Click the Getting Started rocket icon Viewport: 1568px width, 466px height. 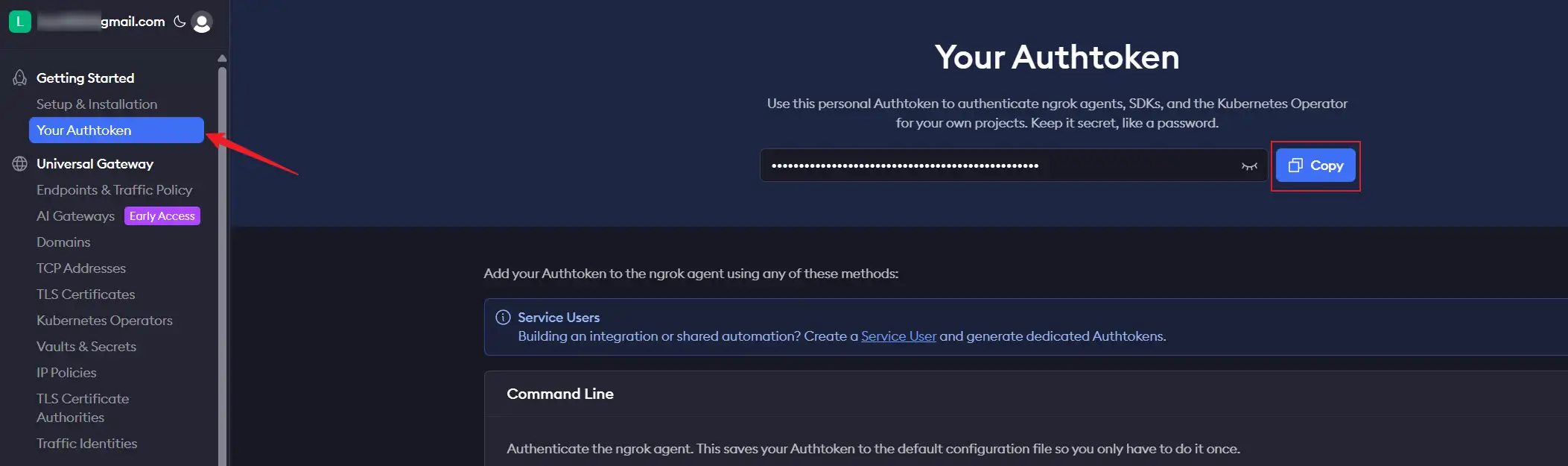click(19, 78)
